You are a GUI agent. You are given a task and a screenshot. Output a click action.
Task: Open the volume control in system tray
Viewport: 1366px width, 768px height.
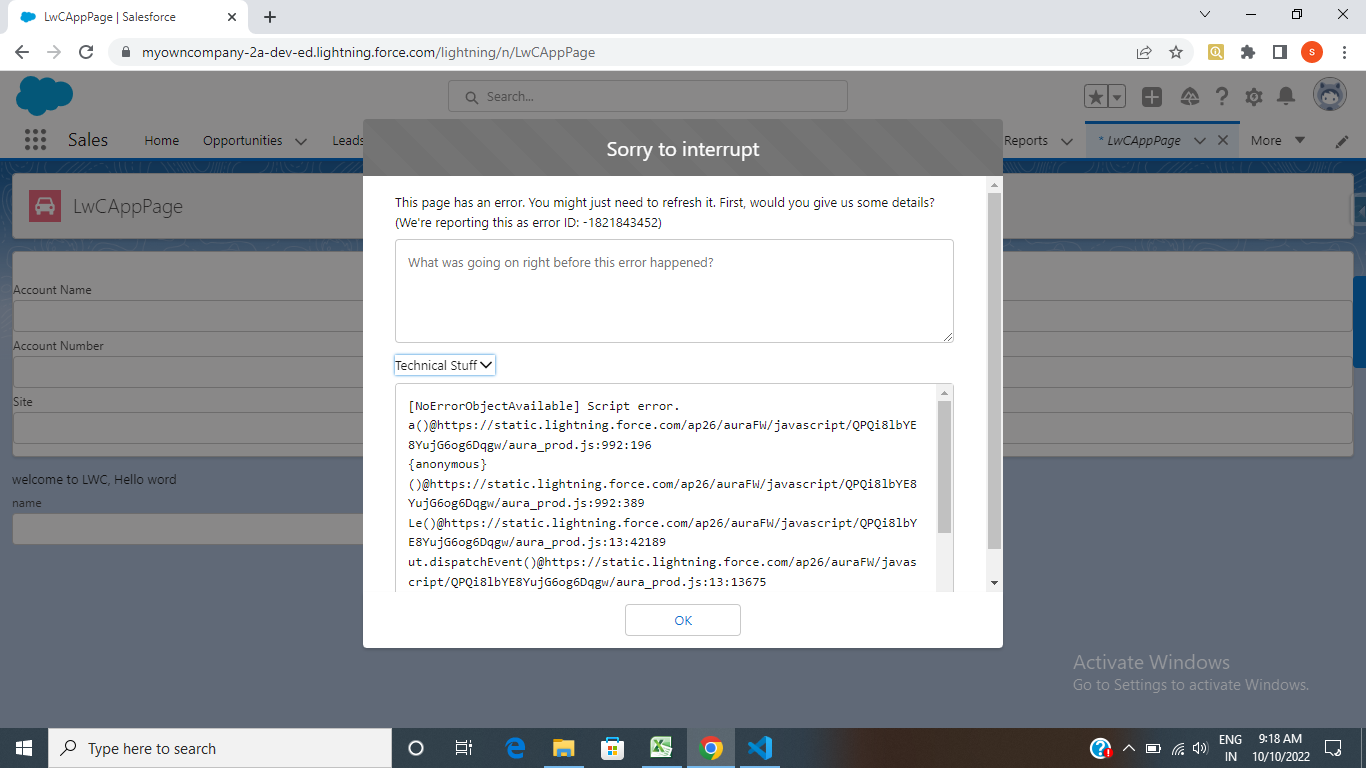[1200, 748]
